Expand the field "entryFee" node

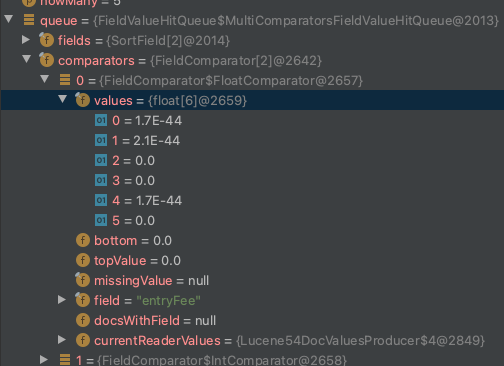coord(62,300)
